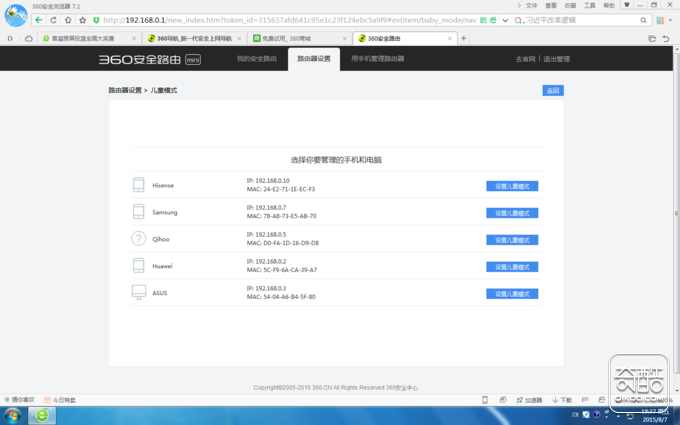Click the Samsung phone icon
Image resolution: width=680 pixels, height=425 pixels.
point(138,212)
